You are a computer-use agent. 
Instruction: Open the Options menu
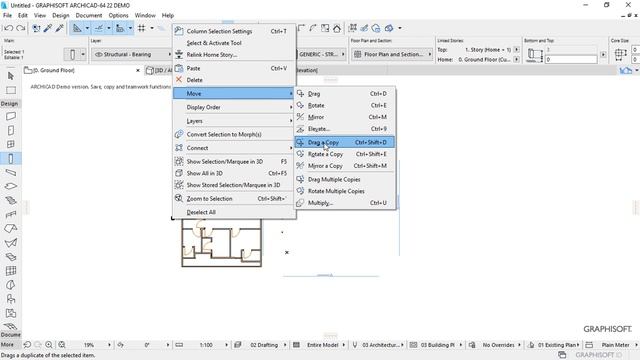pos(118,16)
